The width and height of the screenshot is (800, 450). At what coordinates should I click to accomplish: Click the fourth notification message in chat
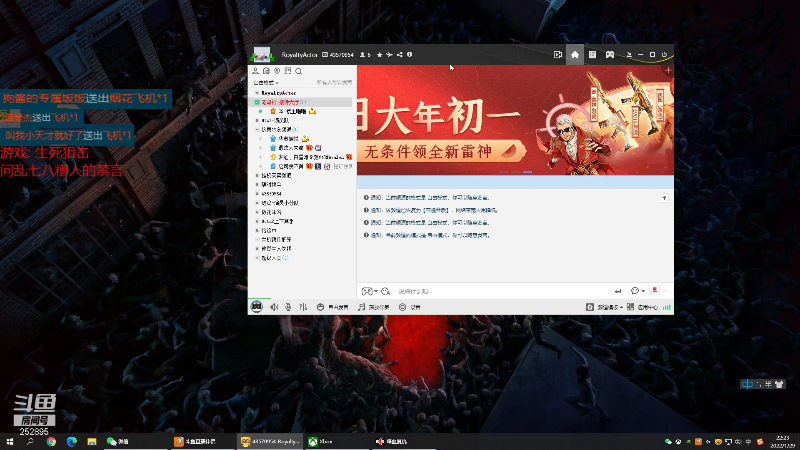tap(427, 235)
